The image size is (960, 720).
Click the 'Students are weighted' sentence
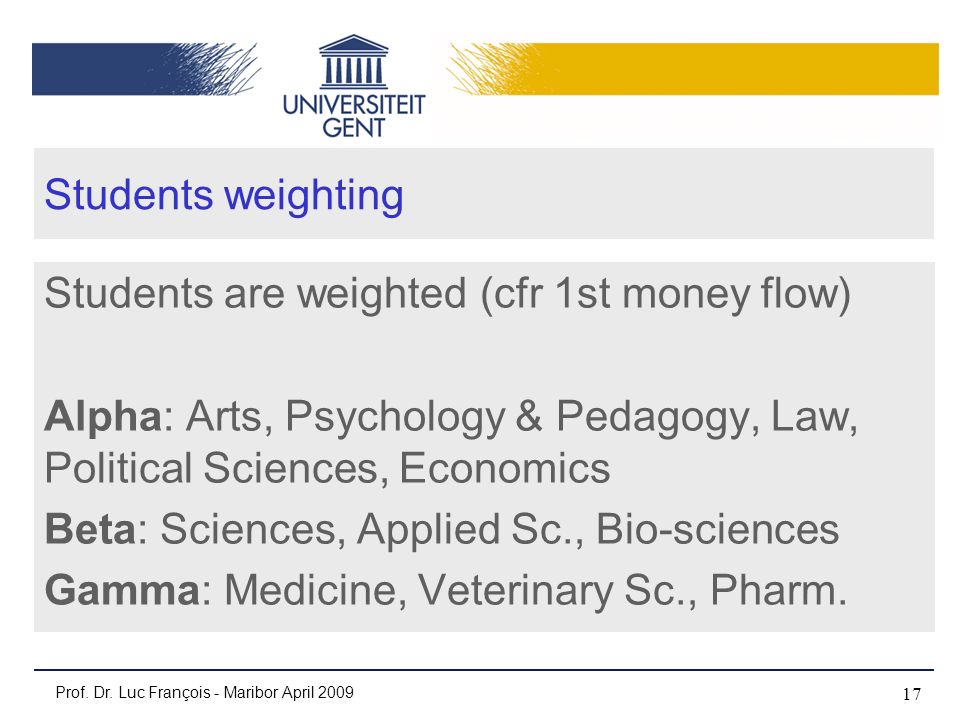[x=448, y=293]
